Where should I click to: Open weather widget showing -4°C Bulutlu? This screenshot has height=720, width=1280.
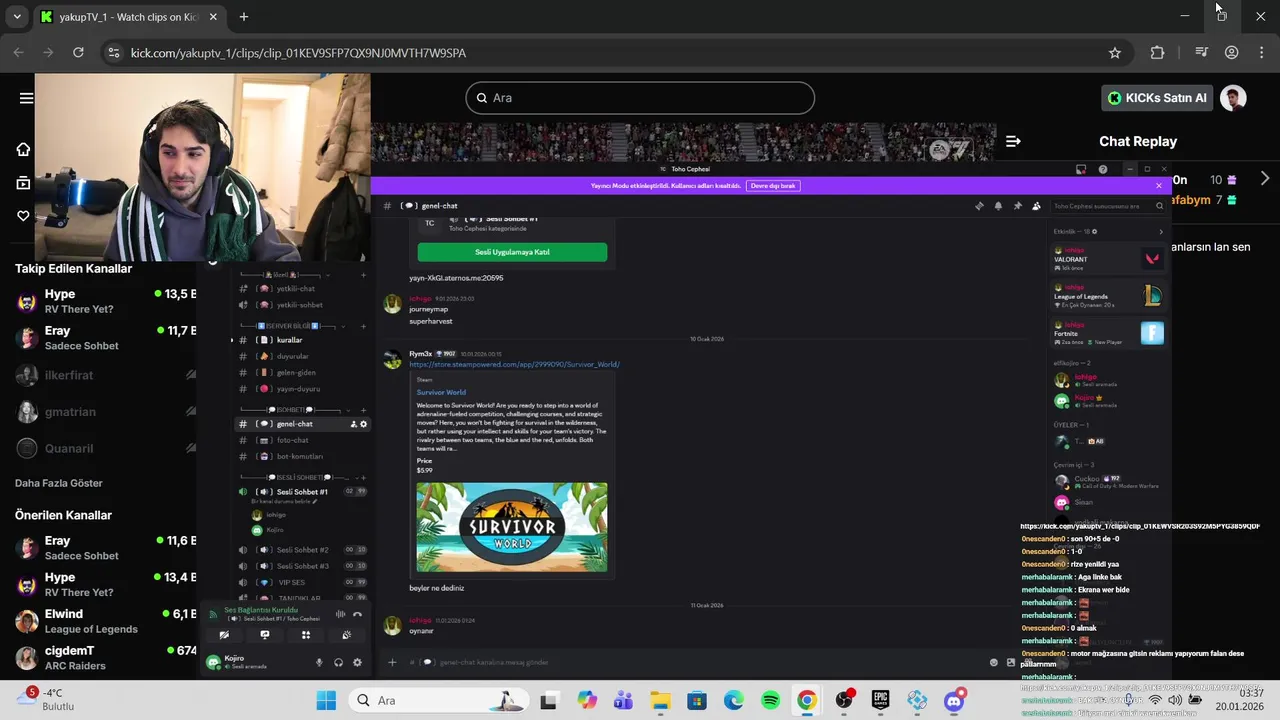pyautogui.click(x=45, y=699)
